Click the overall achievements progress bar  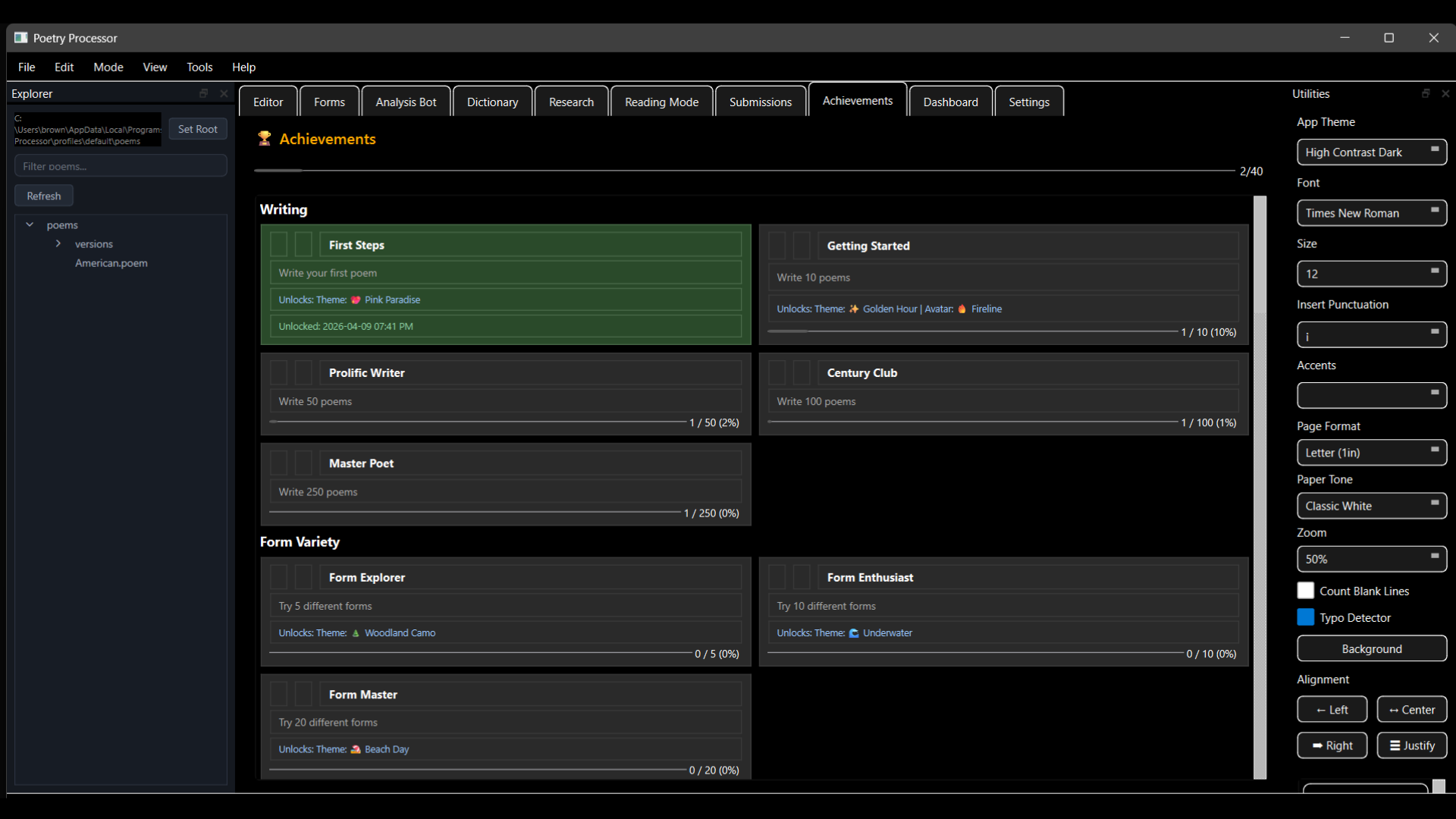743,171
